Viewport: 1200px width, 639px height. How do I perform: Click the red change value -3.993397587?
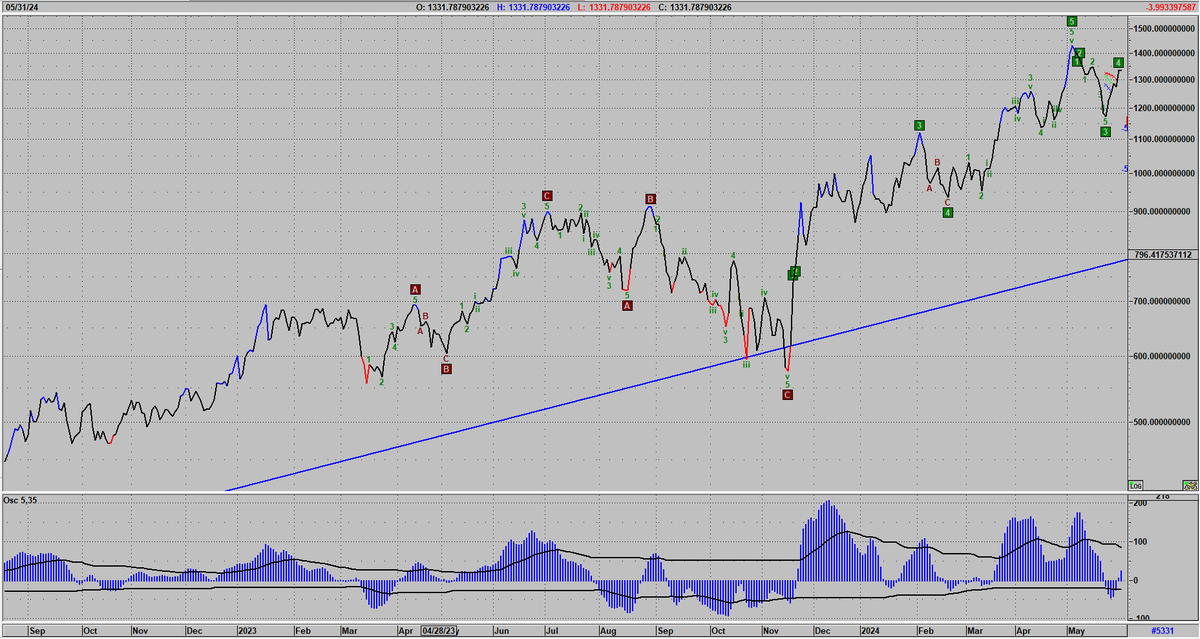pos(1169,7)
